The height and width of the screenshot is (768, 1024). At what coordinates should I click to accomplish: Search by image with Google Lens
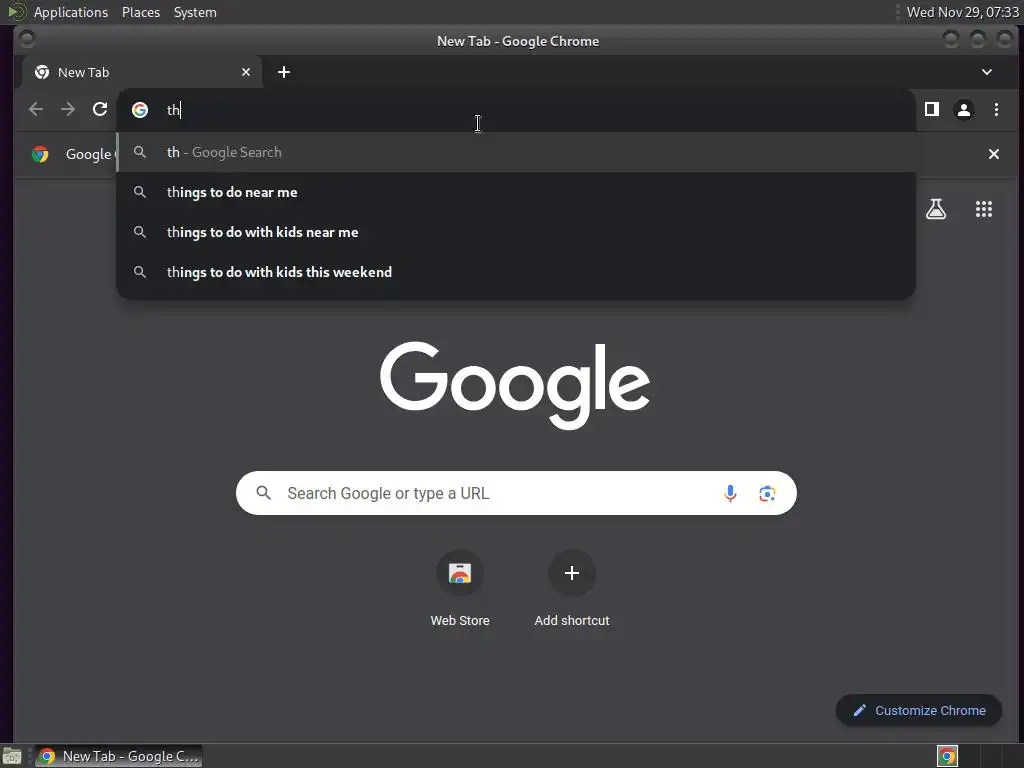pyautogui.click(x=767, y=493)
